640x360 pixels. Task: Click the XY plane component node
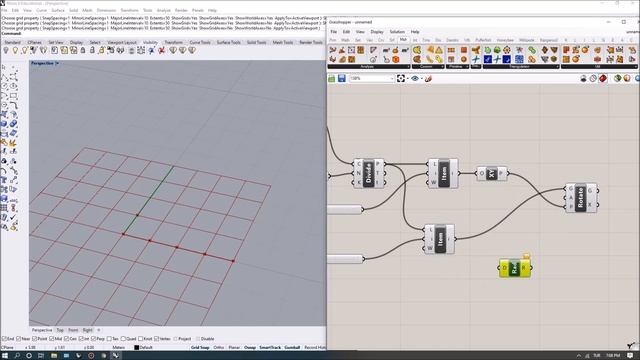coord(491,173)
